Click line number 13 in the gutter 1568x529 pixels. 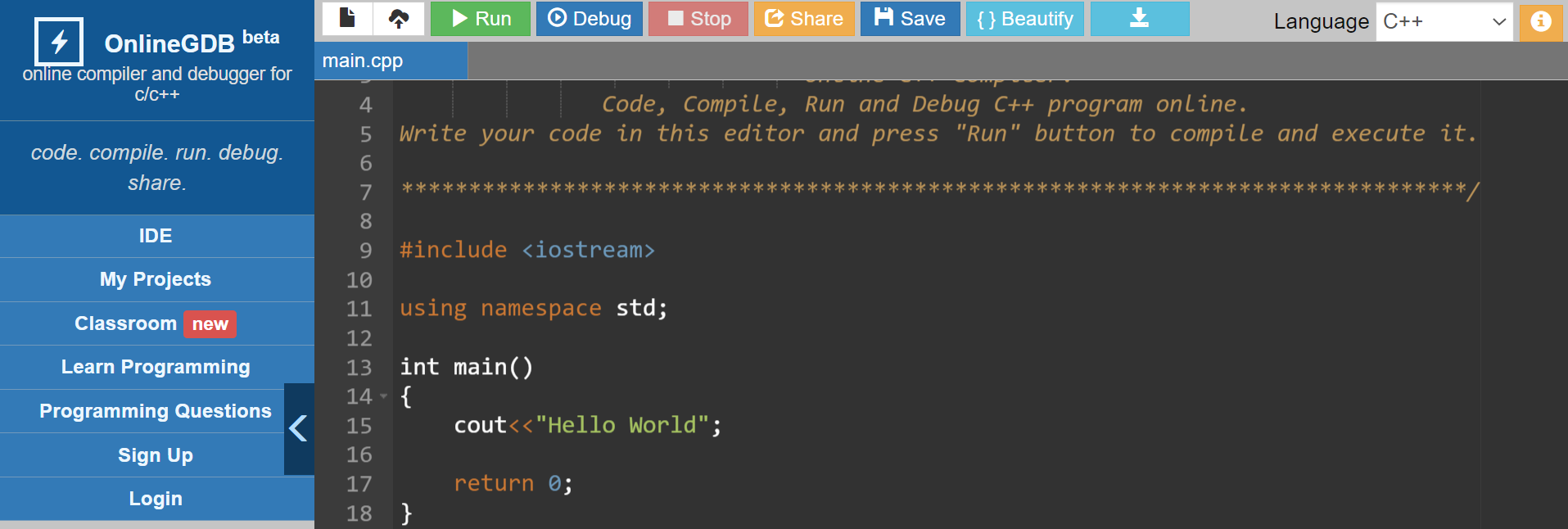(x=359, y=368)
